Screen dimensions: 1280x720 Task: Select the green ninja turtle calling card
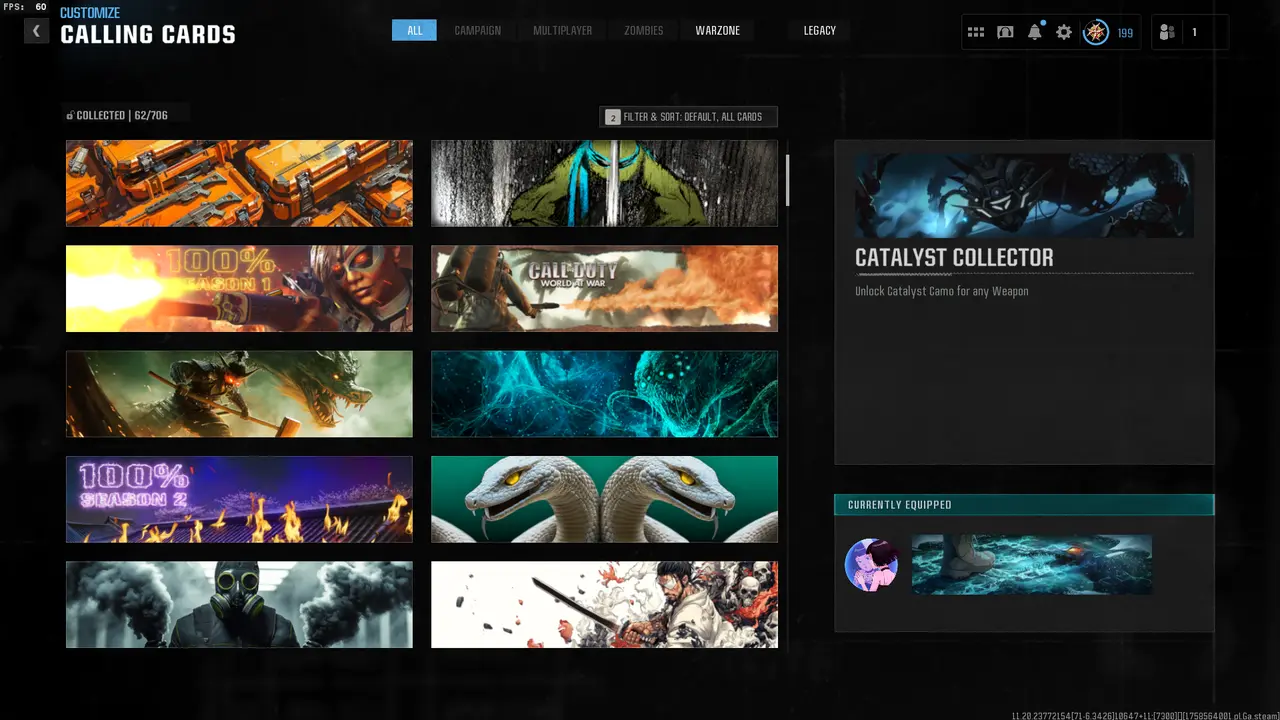coord(604,183)
